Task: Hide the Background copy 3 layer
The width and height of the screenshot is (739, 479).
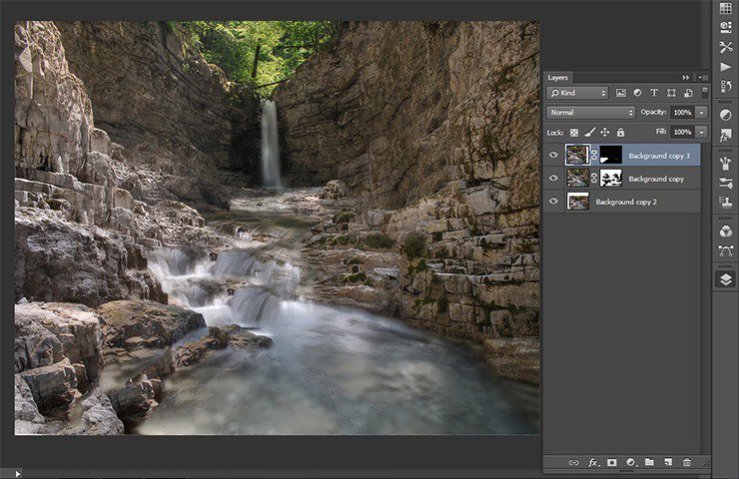Action: (x=553, y=155)
